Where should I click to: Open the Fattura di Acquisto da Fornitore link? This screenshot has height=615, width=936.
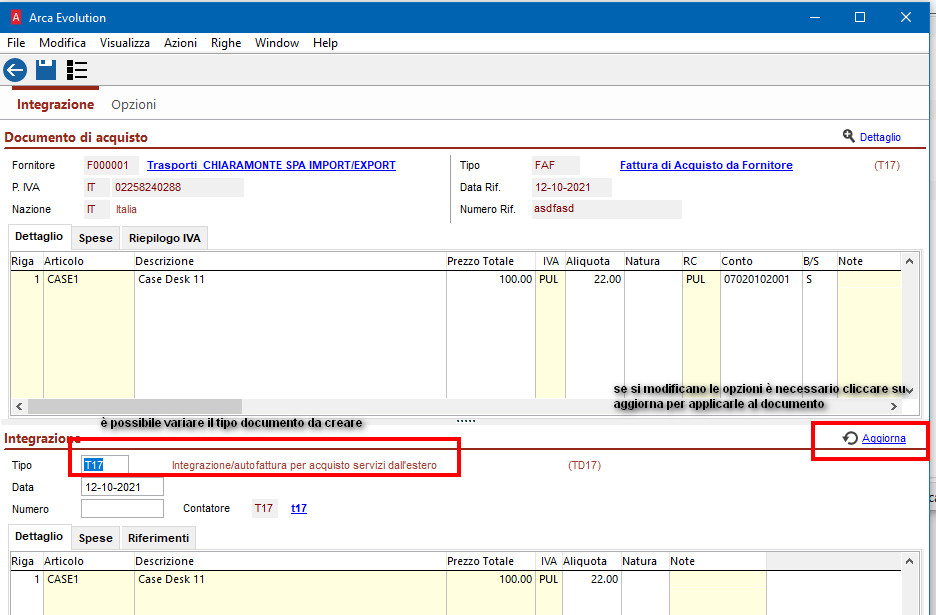(x=706, y=165)
